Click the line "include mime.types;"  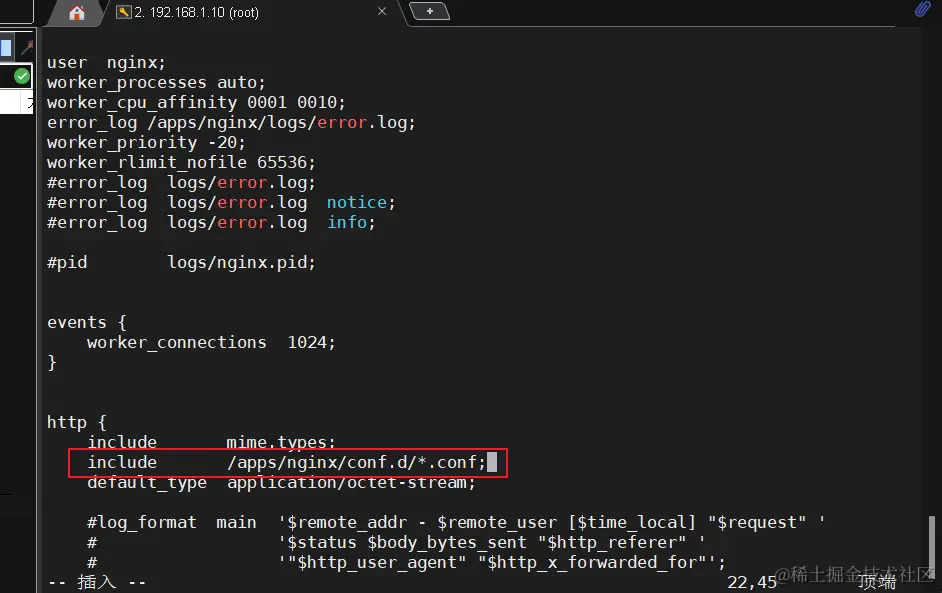tap(211, 442)
